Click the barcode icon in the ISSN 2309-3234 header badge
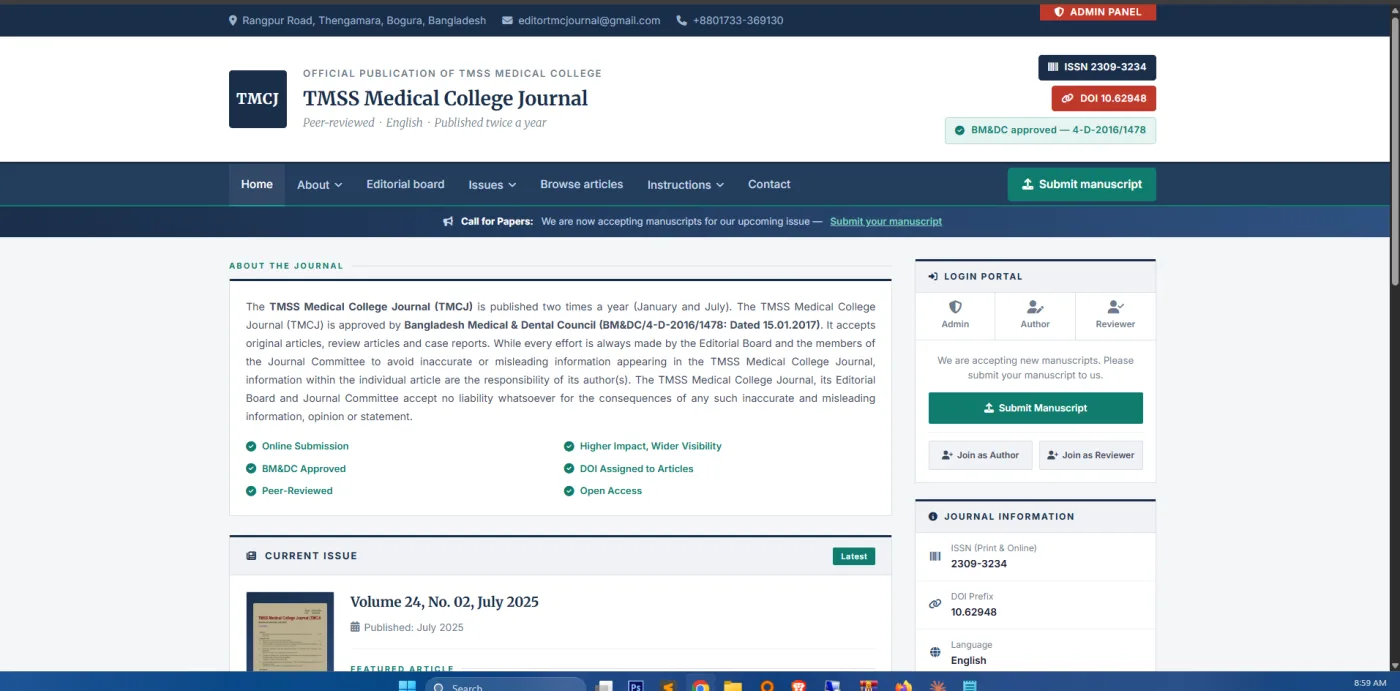 (1052, 67)
